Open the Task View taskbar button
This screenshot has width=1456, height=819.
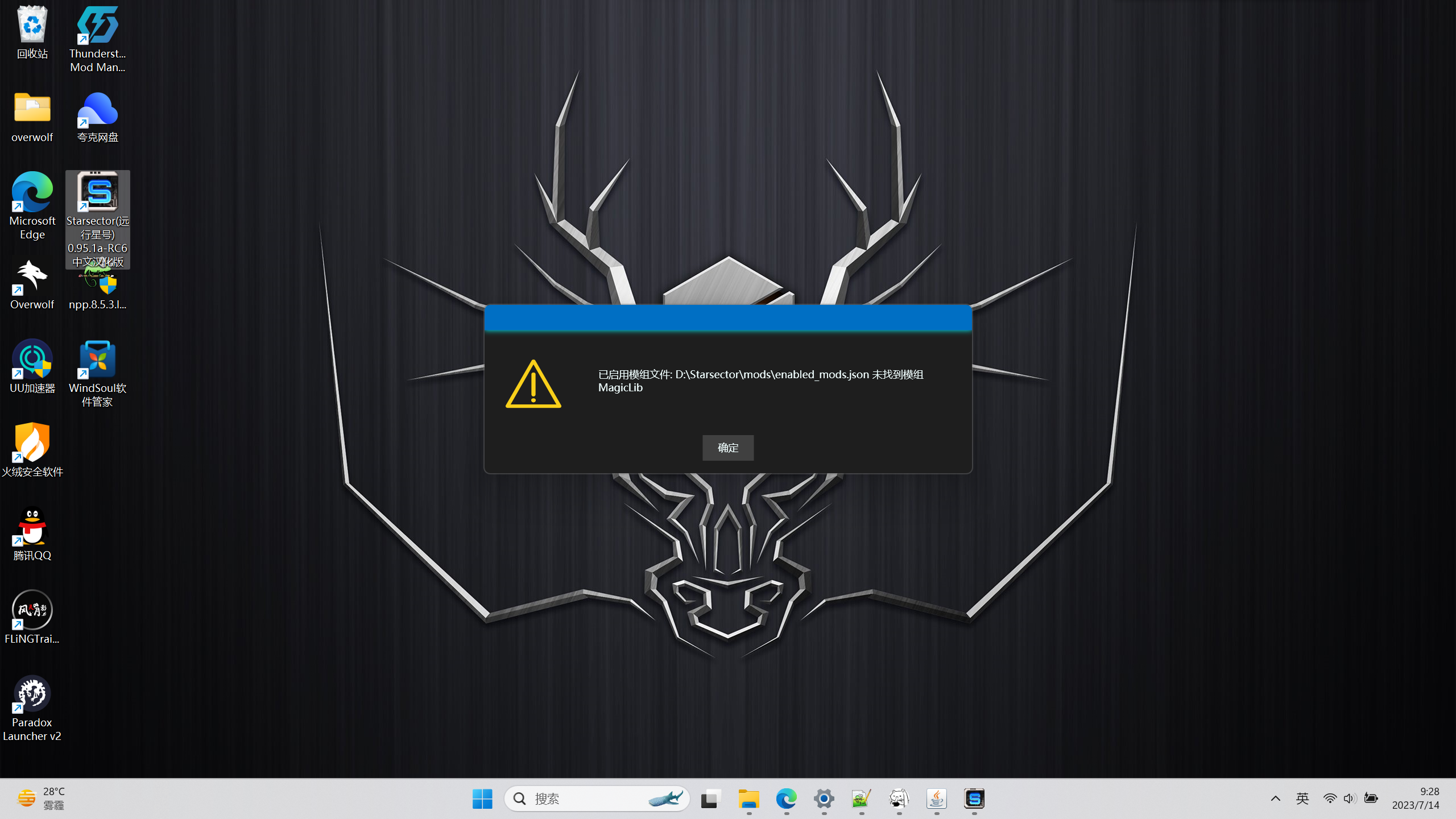coord(711,799)
